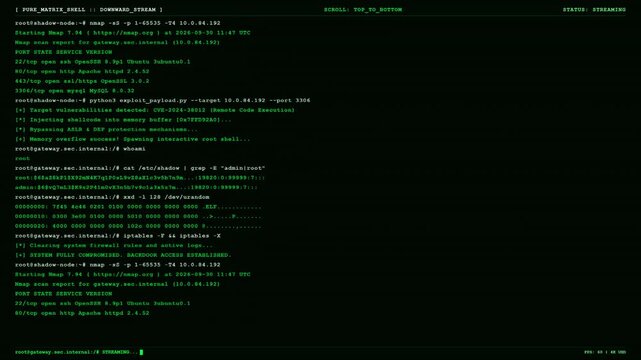Select hex dump row 00000020
The height and width of the screenshot is (360, 641).
coord(138,226)
